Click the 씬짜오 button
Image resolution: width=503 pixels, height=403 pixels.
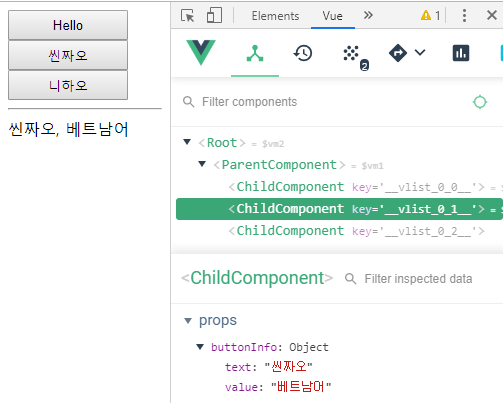tap(68, 55)
